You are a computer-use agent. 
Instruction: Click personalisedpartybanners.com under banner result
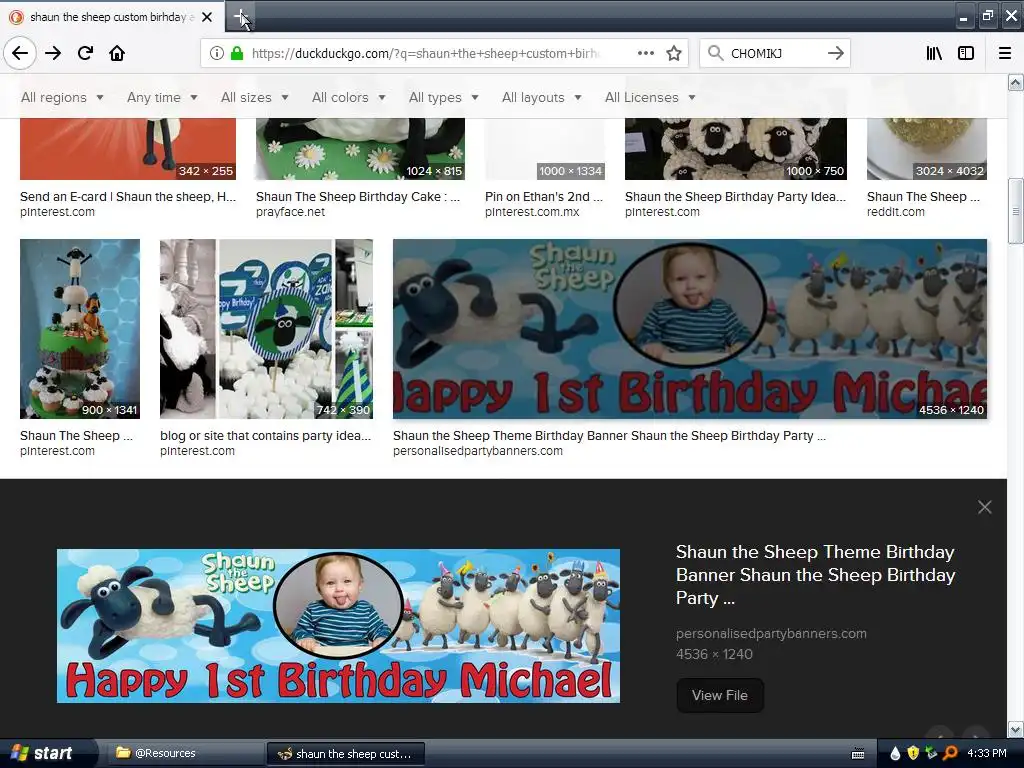(x=478, y=451)
